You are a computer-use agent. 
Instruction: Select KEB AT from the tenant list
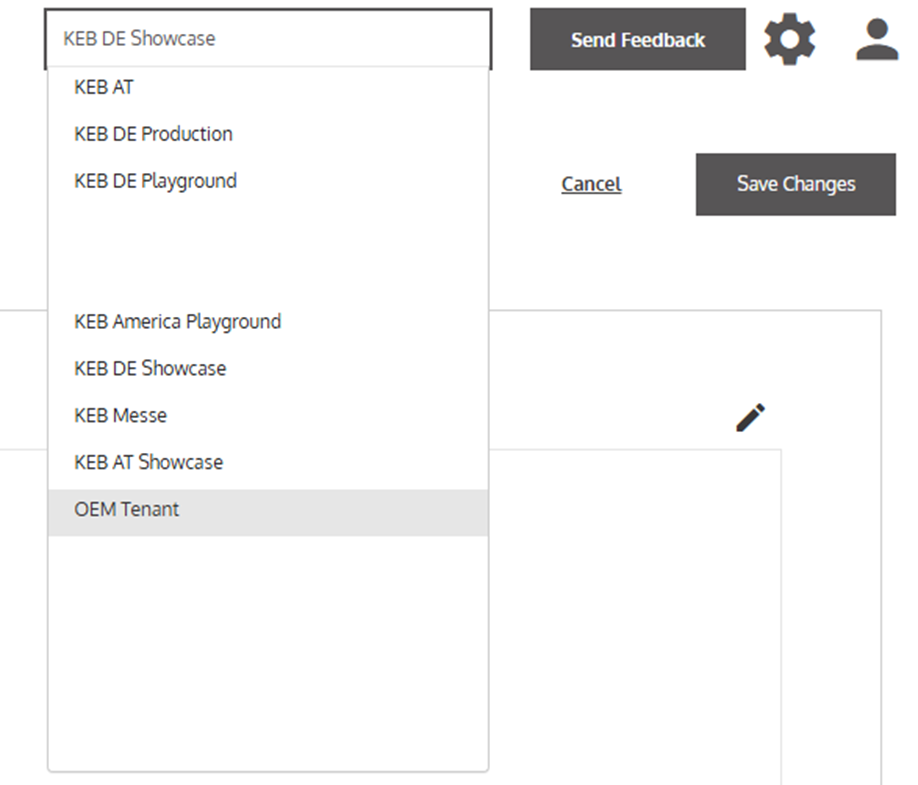pos(104,87)
